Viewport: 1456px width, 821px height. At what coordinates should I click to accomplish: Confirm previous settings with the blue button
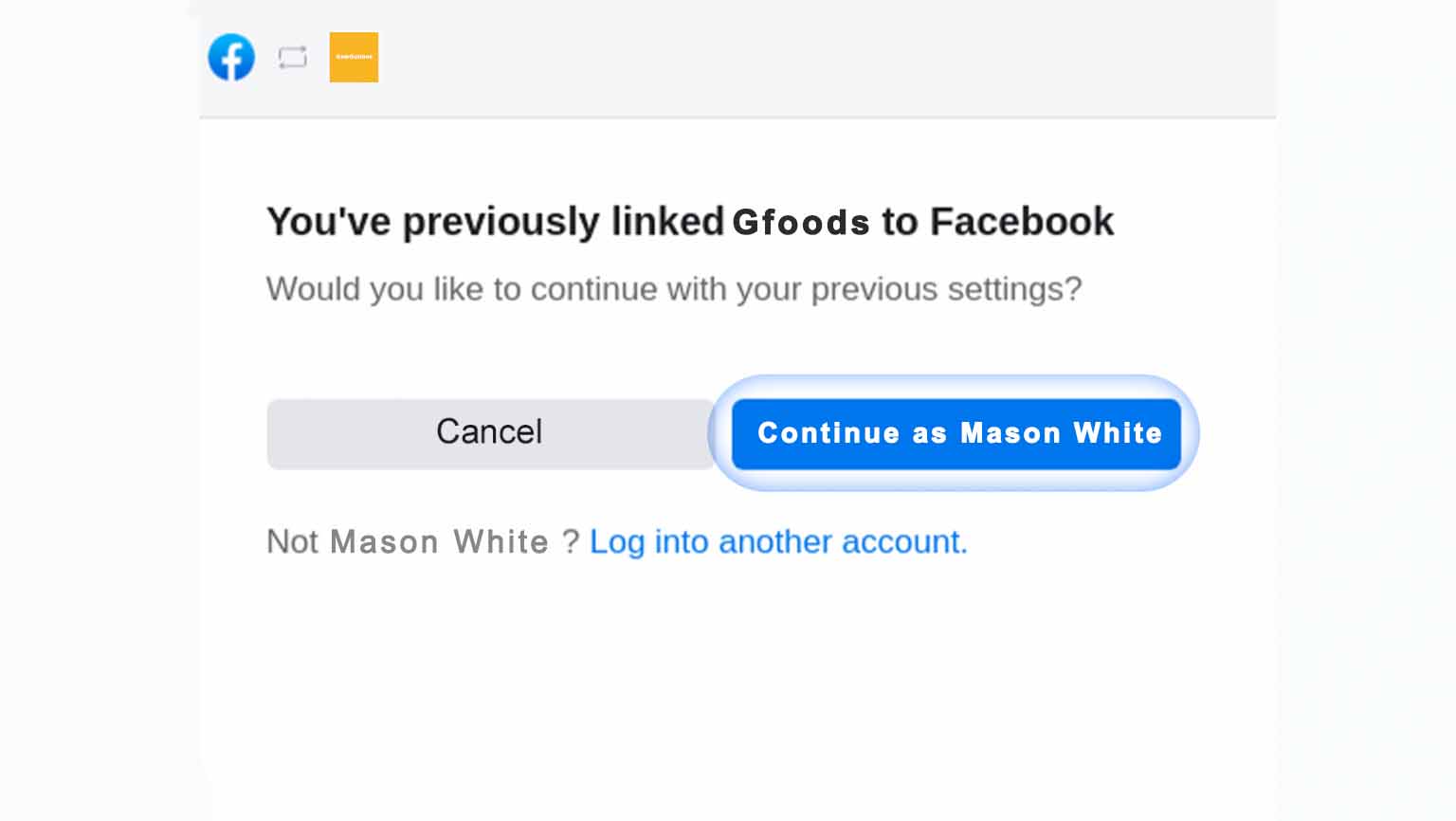pos(956,433)
